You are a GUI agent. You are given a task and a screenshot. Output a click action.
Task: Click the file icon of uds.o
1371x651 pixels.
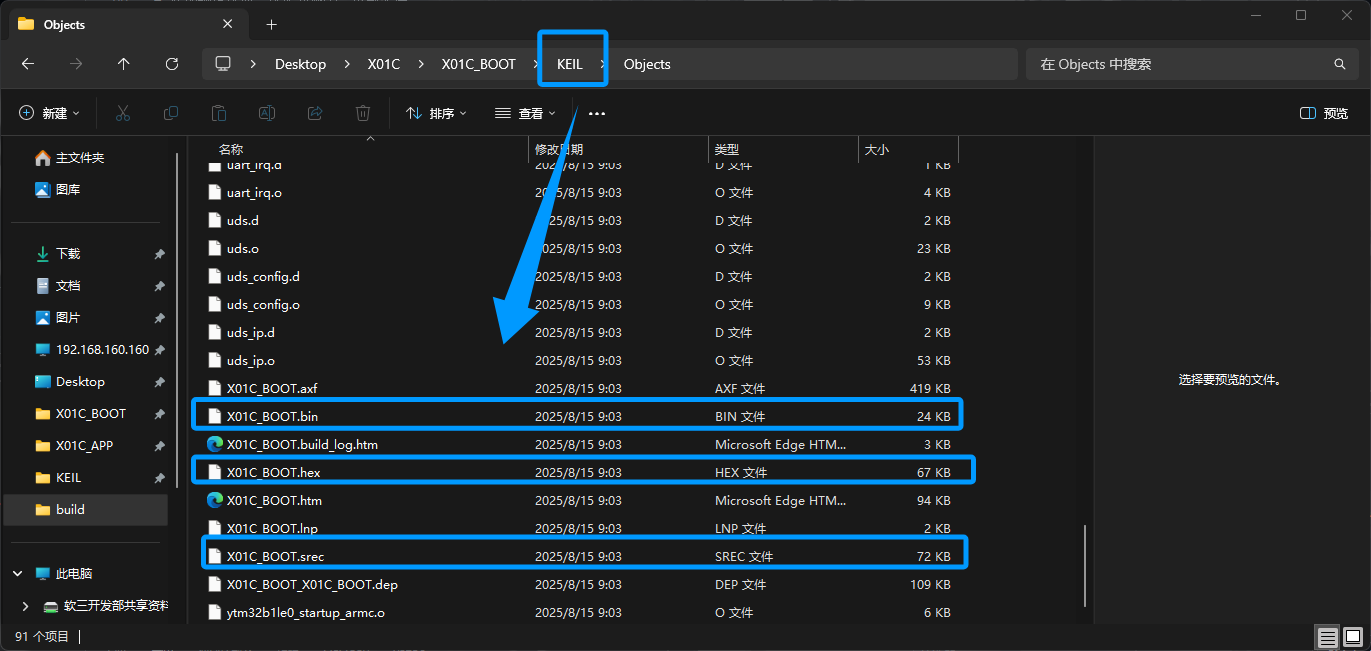[x=214, y=248]
